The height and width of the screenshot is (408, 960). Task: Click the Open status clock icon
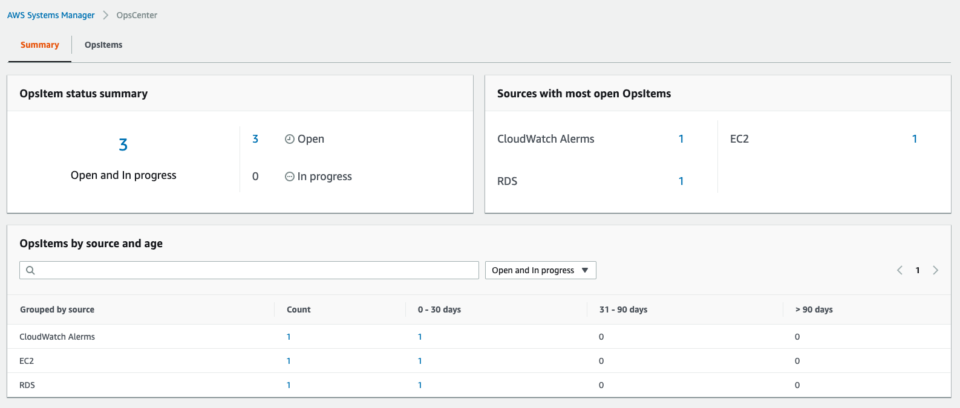point(290,139)
